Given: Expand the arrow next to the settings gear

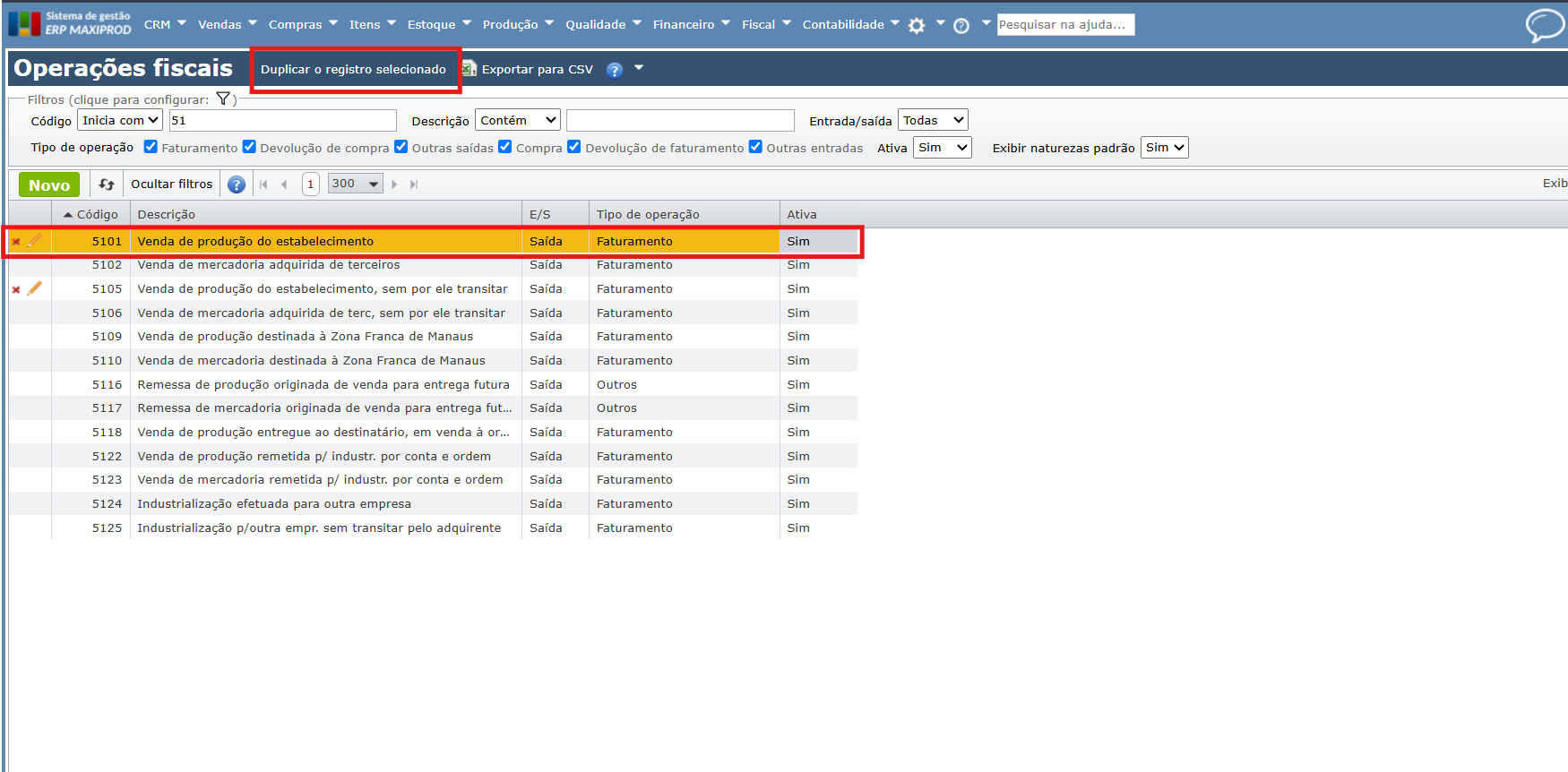Looking at the screenshot, I should pyautogui.click(x=940, y=23).
